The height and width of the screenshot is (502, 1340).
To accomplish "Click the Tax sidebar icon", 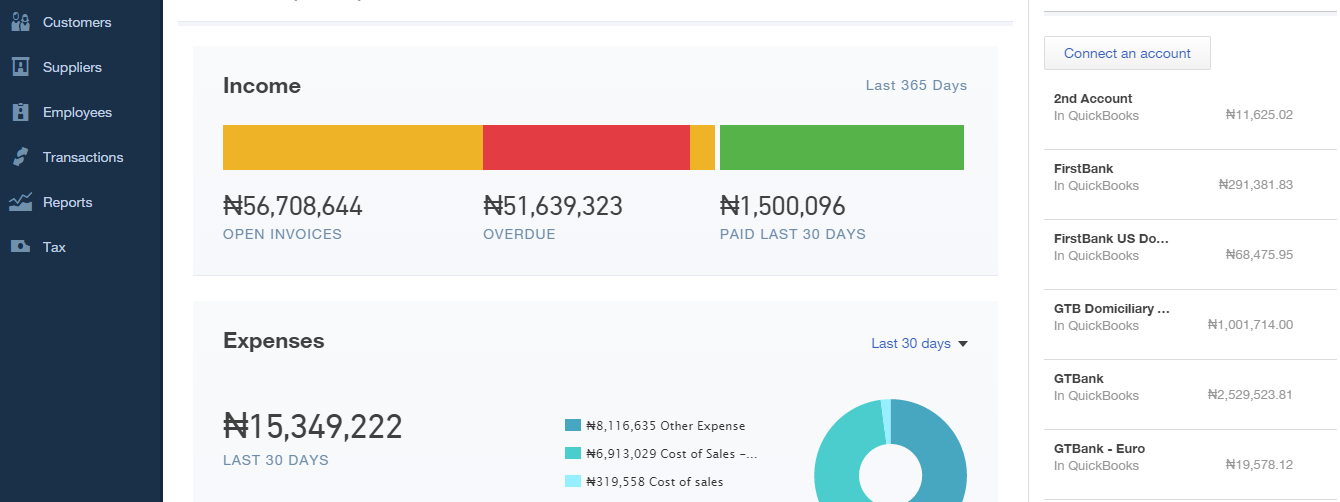I will tap(20, 247).
